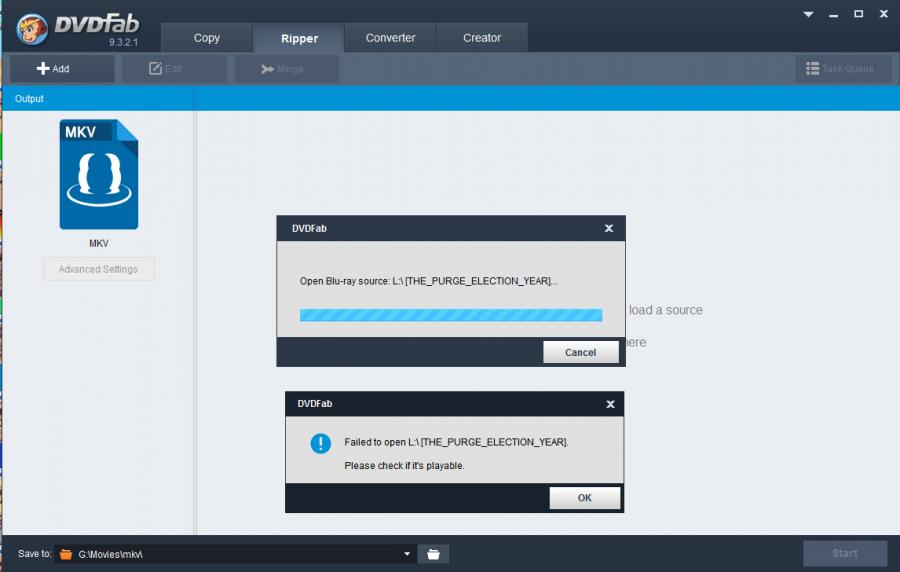Close the Failed to open dialog

pos(610,404)
